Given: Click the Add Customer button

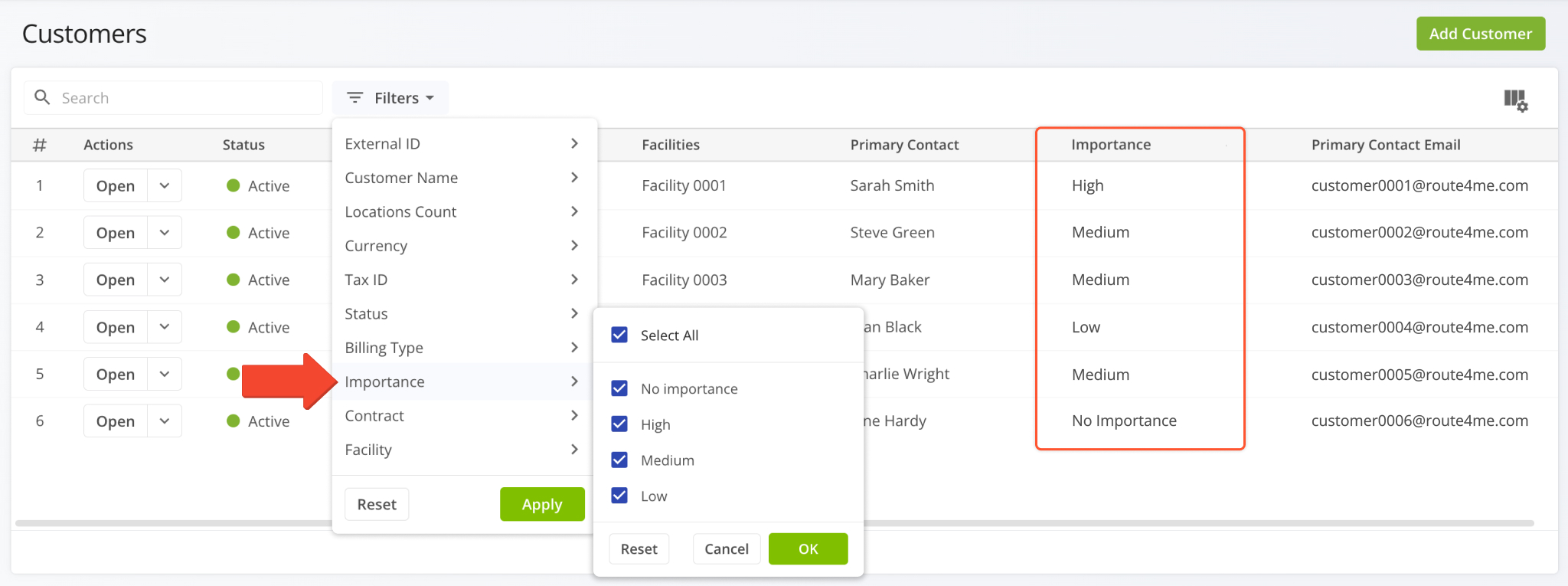Looking at the screenshot, I should 1481,34.
